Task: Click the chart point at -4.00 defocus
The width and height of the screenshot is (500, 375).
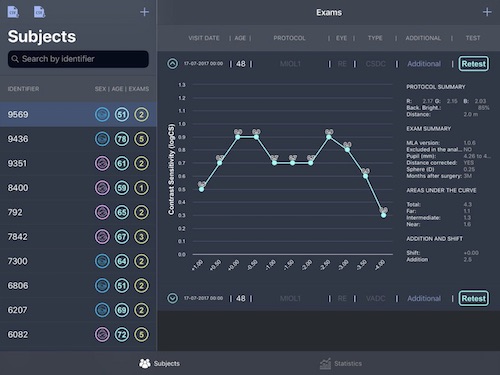Action: click(384, 215)
